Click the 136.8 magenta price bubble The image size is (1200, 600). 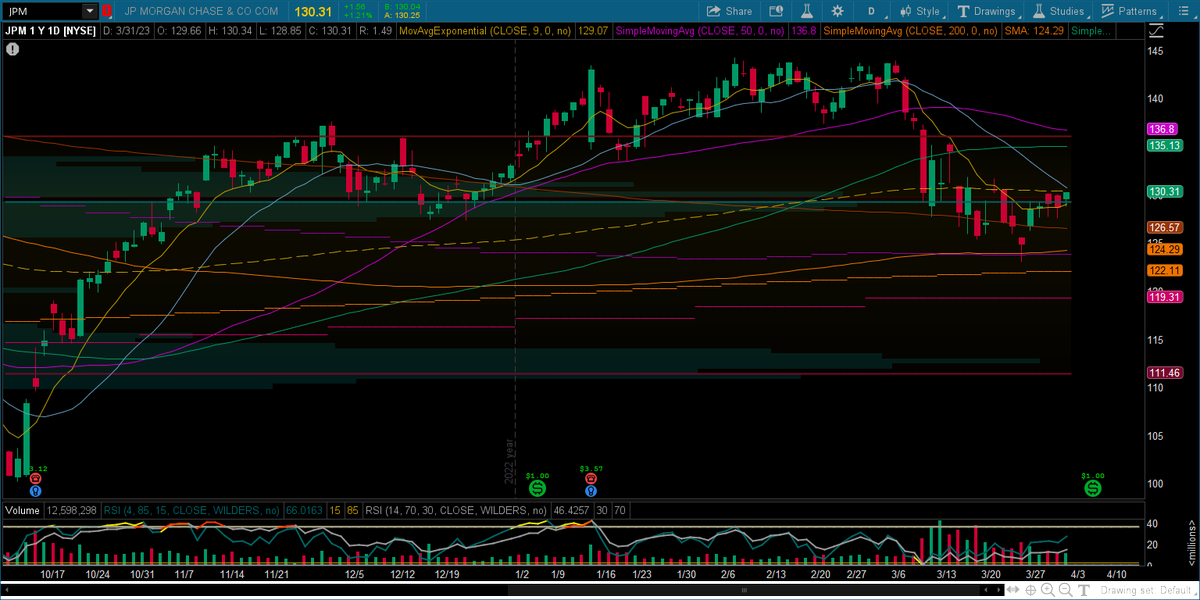pos(1162,130)
